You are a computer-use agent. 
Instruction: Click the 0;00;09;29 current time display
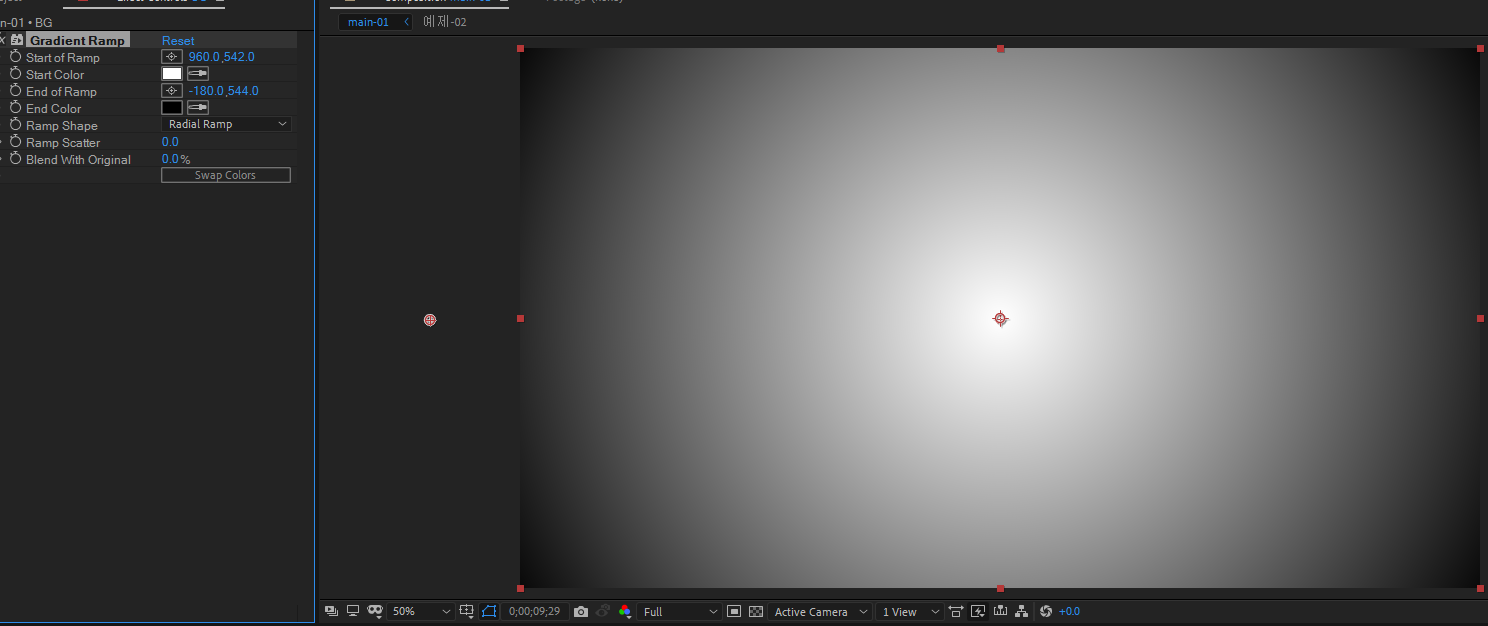coord(534,611)
